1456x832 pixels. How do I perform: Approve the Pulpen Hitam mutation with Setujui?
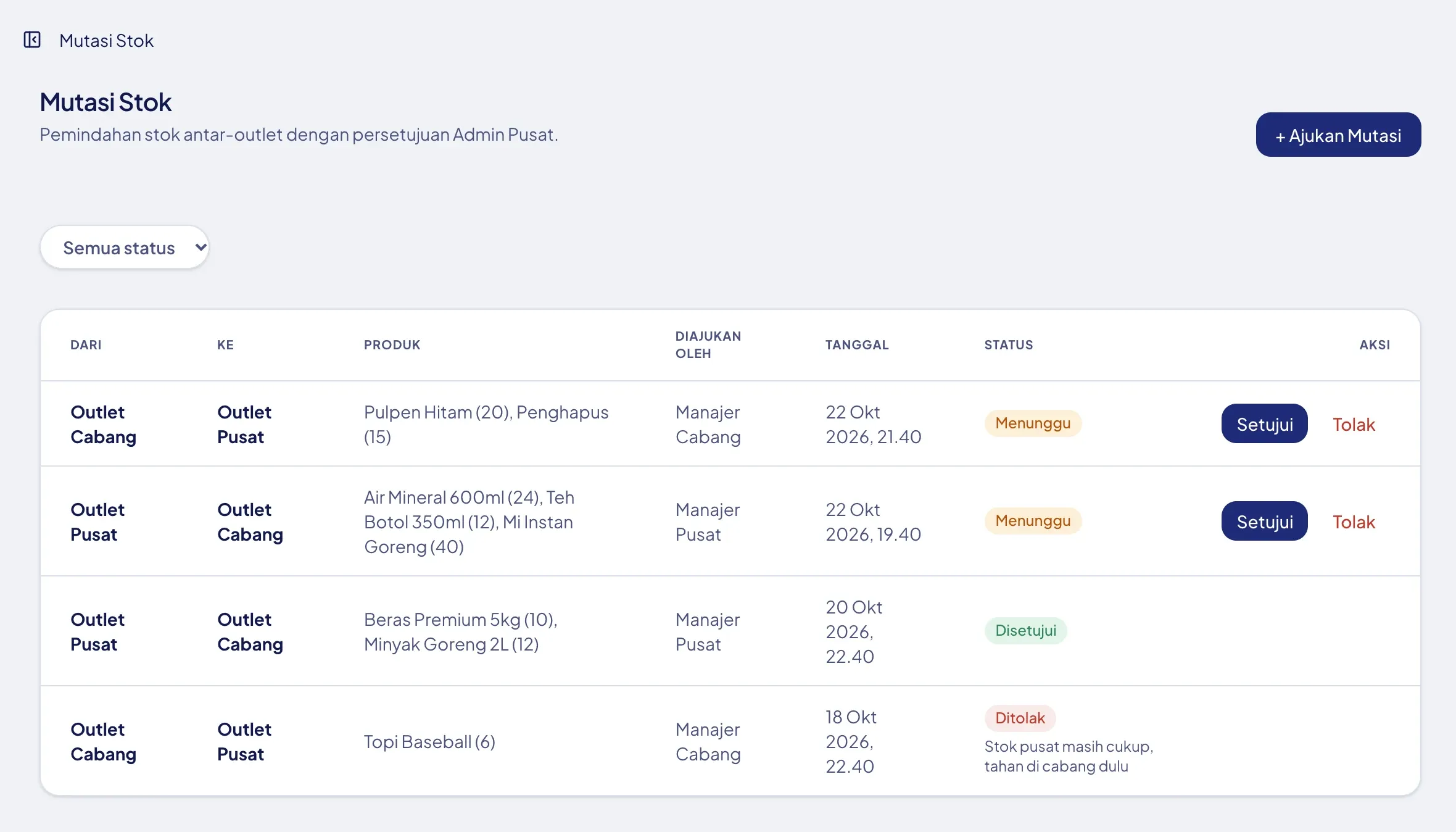1264,424
